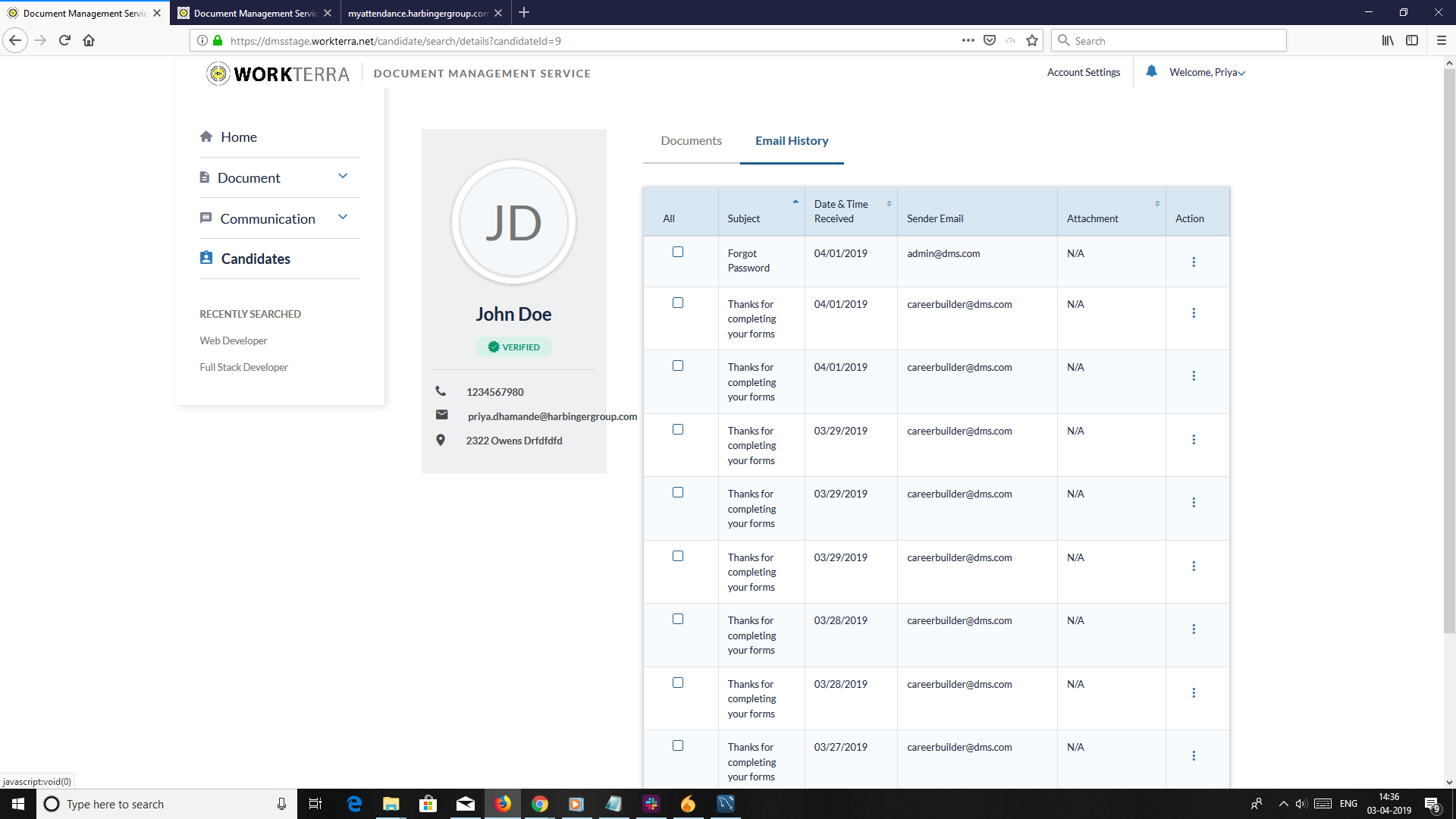Click the Candidates badge icon
This screenshot has width=1456, height=819.
pyautogui.click(x=206, y=258)
